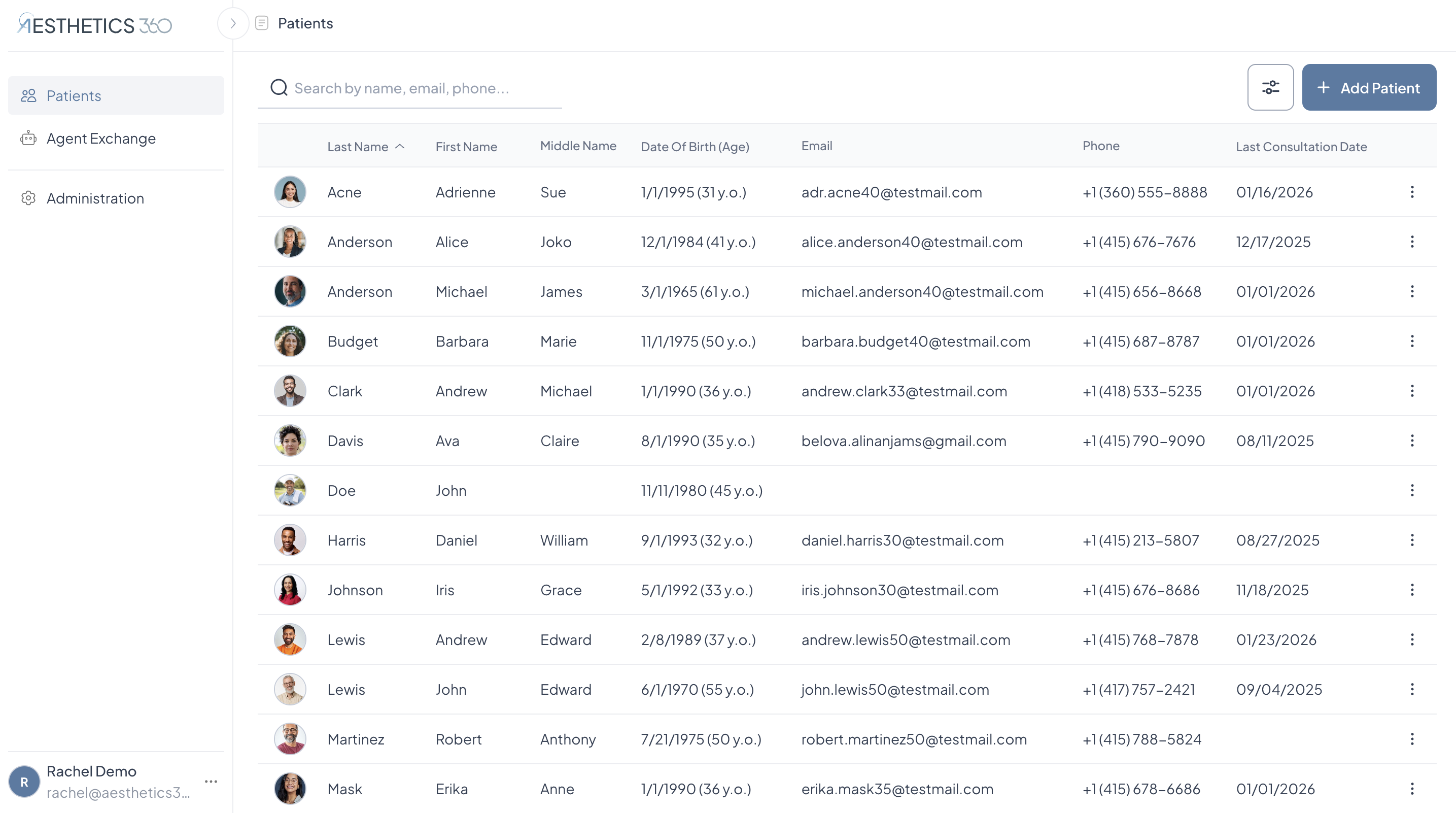This screenshot has height=813, width=1456.
Task: Toggle Last Name sort arrow
Action: (x=400, y=147)
